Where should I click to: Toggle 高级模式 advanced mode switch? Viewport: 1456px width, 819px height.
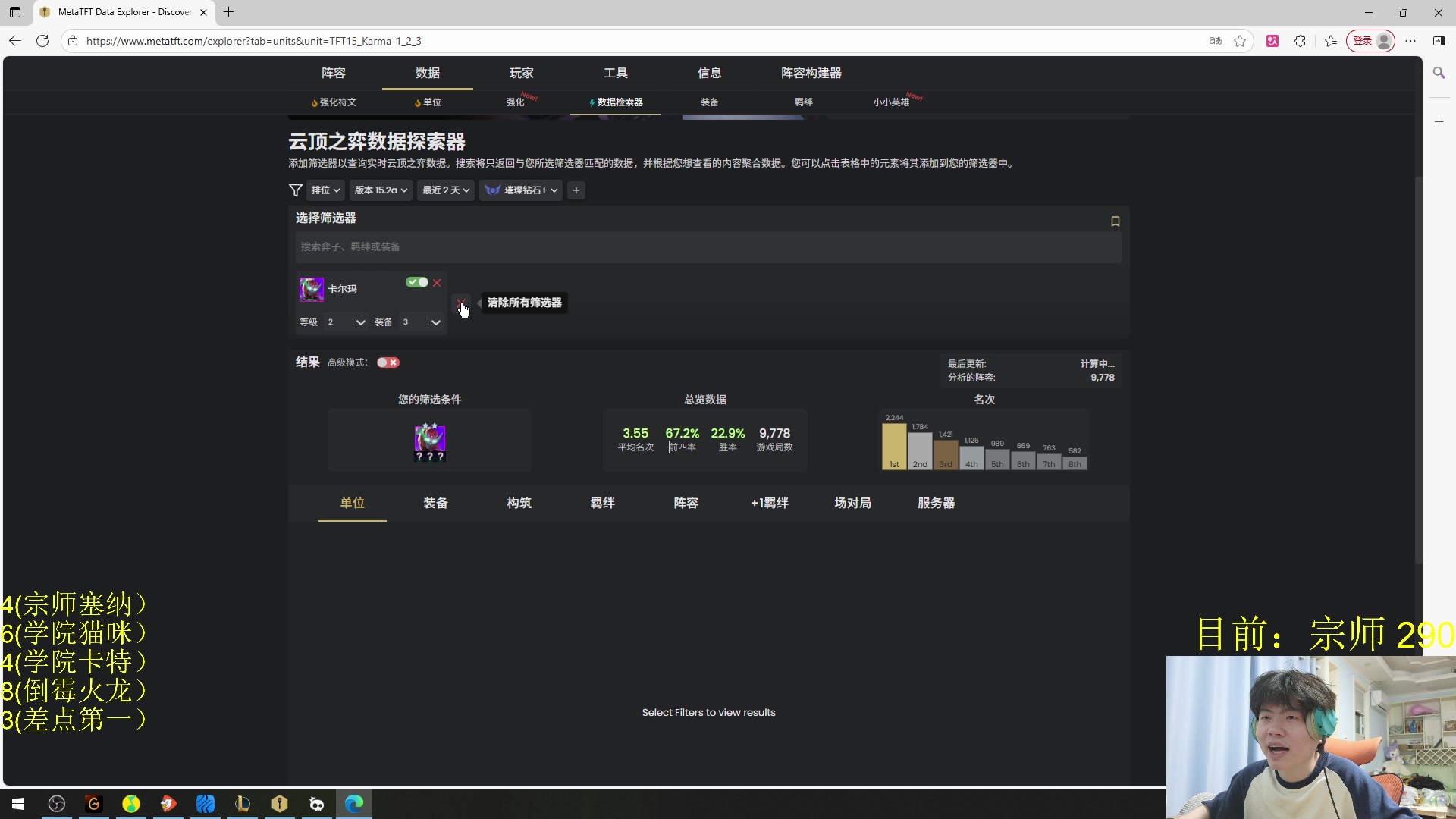(x=388, y=362)
